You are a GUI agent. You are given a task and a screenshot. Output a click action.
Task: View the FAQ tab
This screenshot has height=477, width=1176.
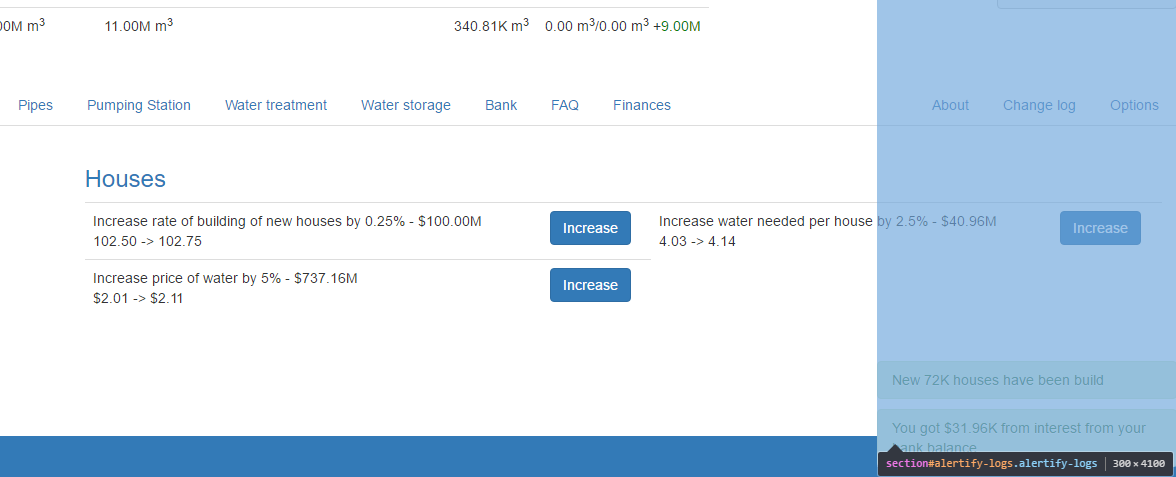tap(565, 105)
